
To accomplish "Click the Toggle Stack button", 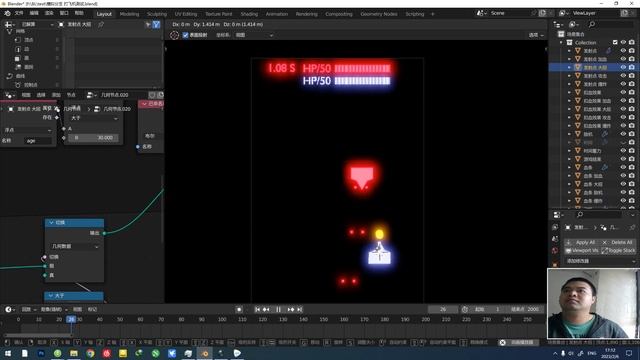I will [x=618, y=251].
